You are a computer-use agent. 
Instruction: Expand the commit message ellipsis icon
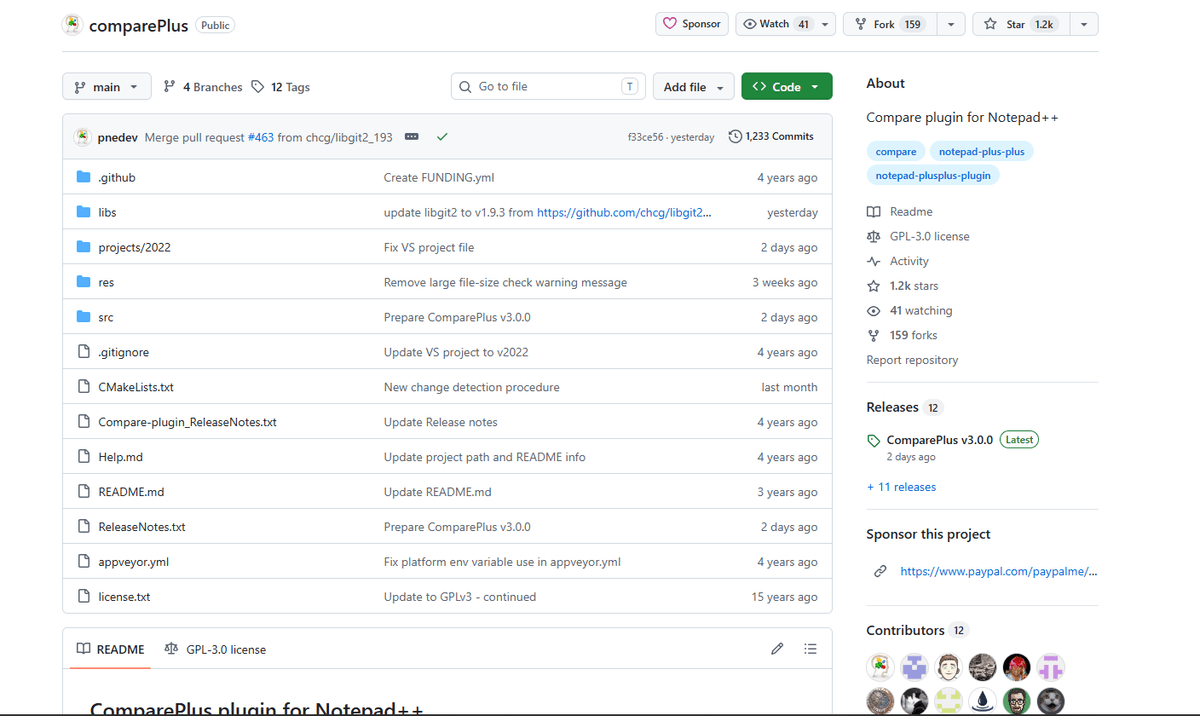pyautogui.click(x=411, y=137)
